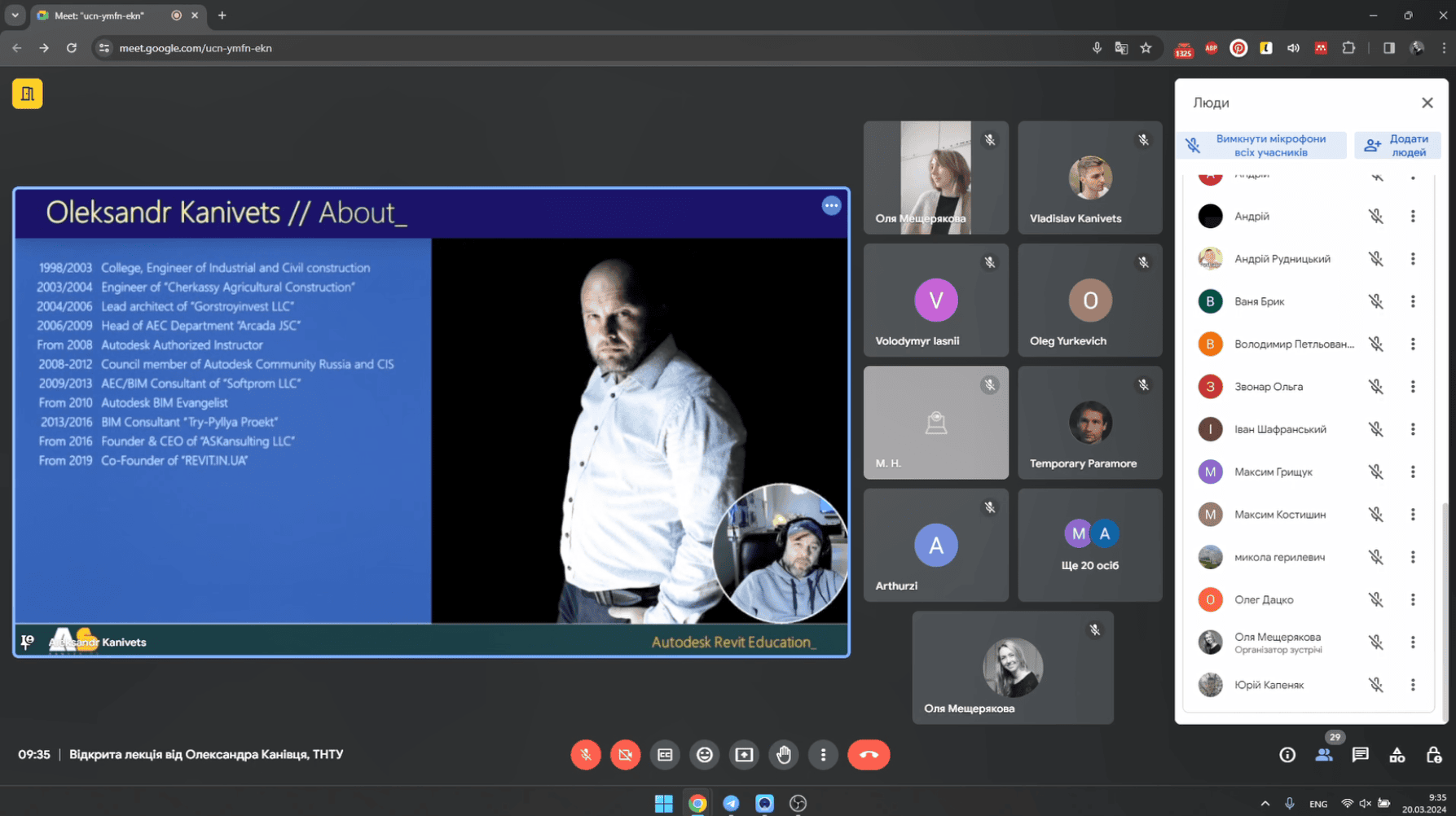This screenshot has width=1456, height=816.
Task: Open more options in the call bar
Action: 823,755
